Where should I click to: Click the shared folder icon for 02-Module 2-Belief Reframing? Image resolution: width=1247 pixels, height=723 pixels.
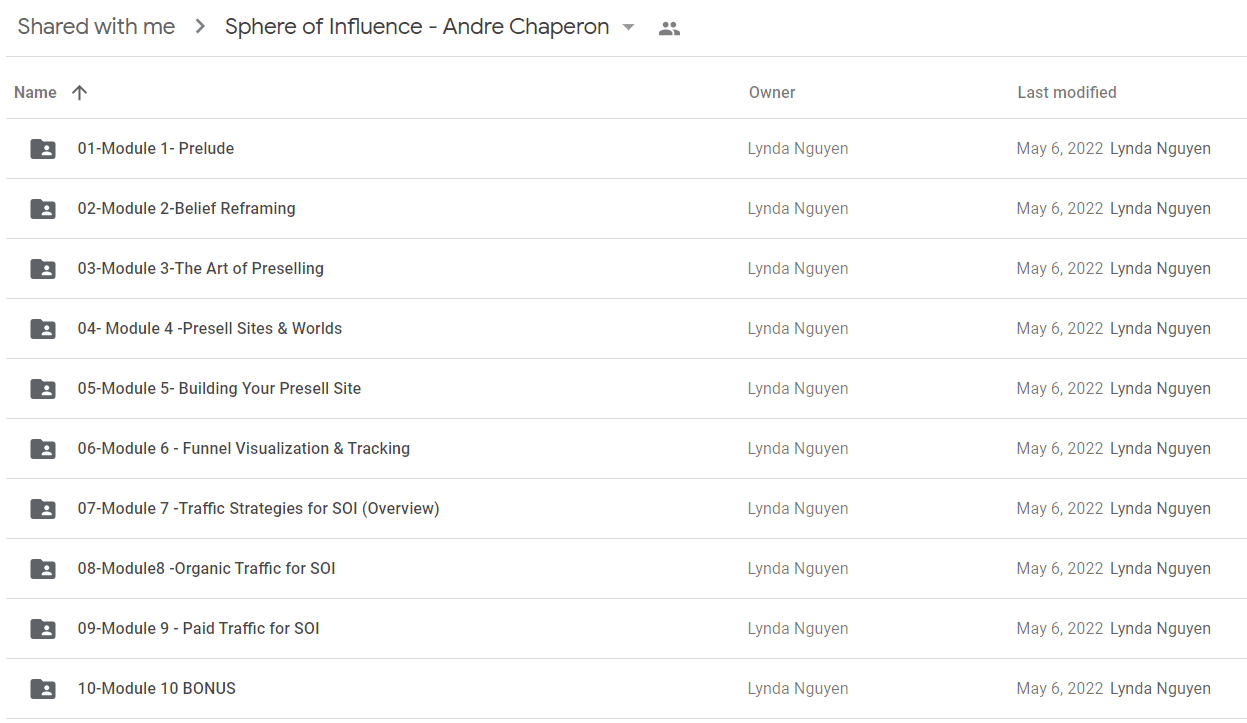pyautogui.click(x=43, y=209)
